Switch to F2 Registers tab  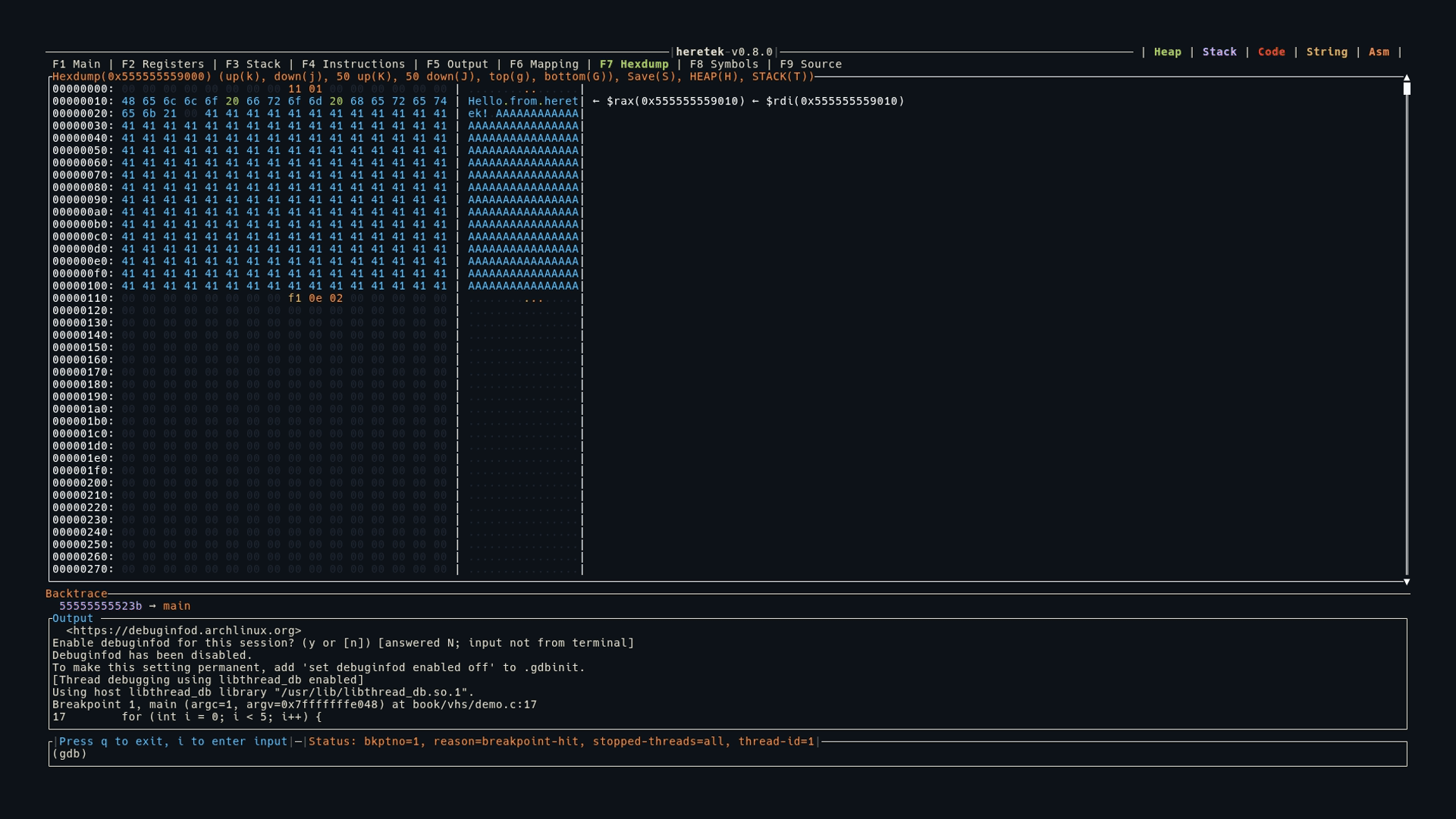coord(162,64)
